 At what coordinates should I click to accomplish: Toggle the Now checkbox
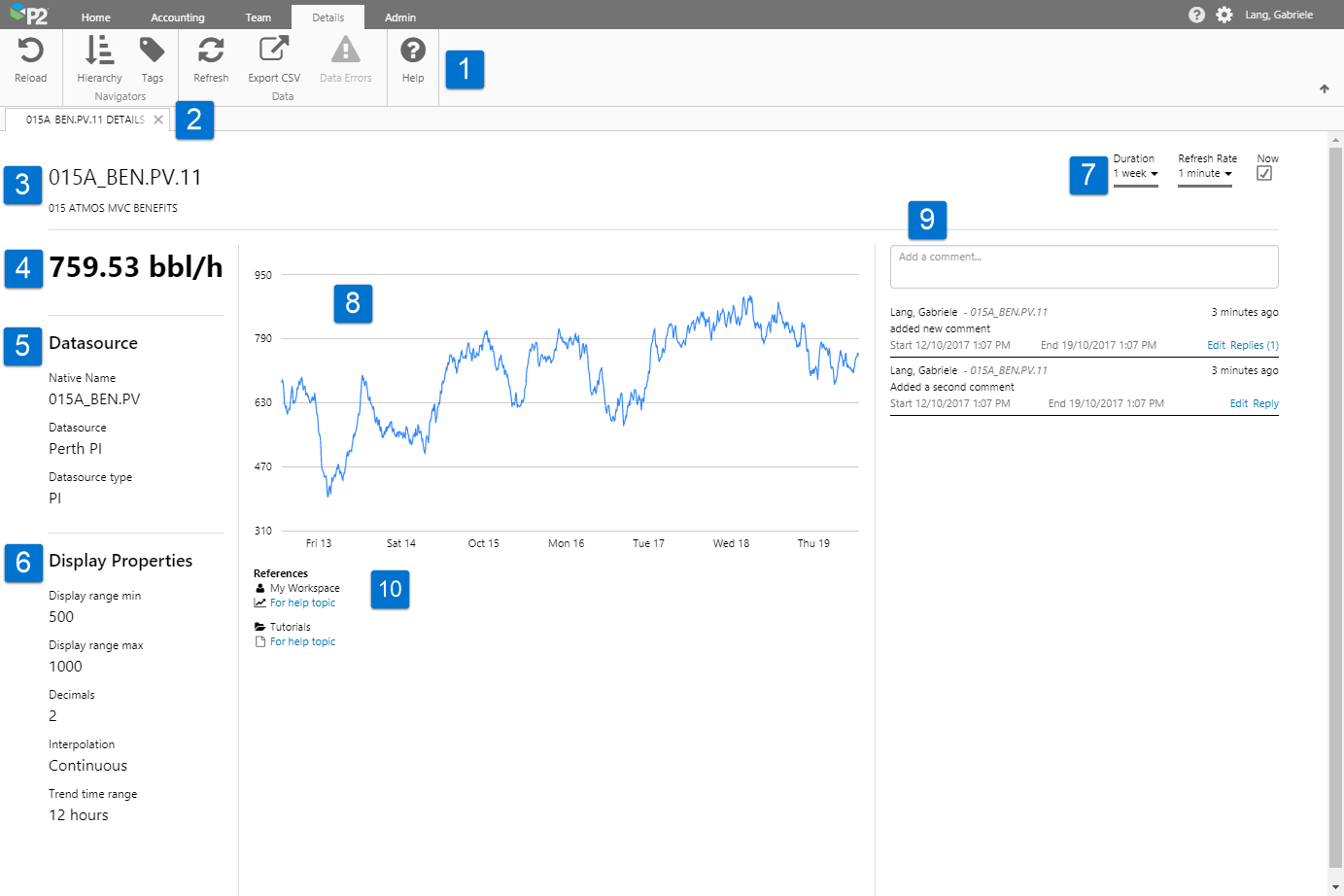pyautogui.click(x=1264, y=173)
